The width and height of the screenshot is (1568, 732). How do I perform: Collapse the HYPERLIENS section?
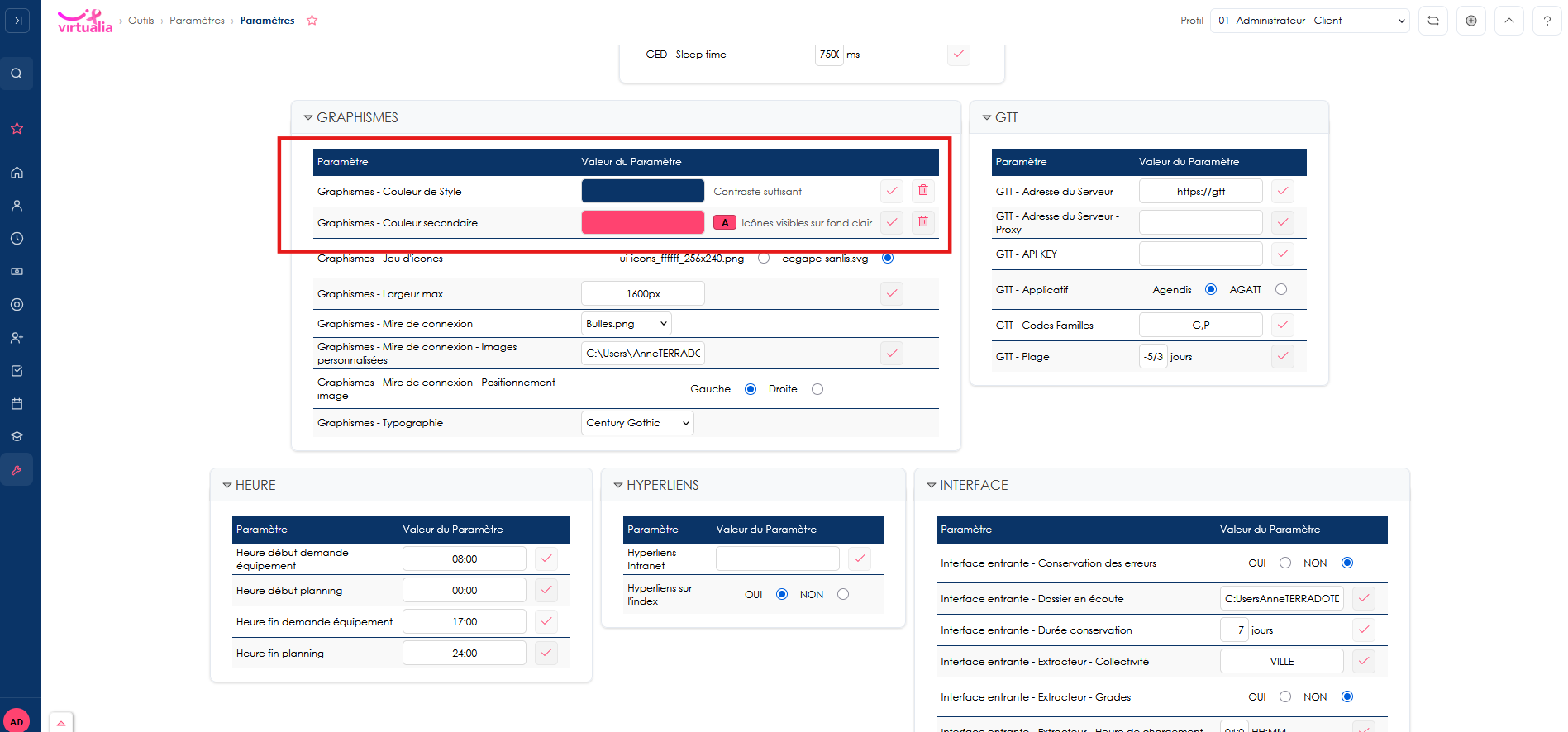coord(618,485)
